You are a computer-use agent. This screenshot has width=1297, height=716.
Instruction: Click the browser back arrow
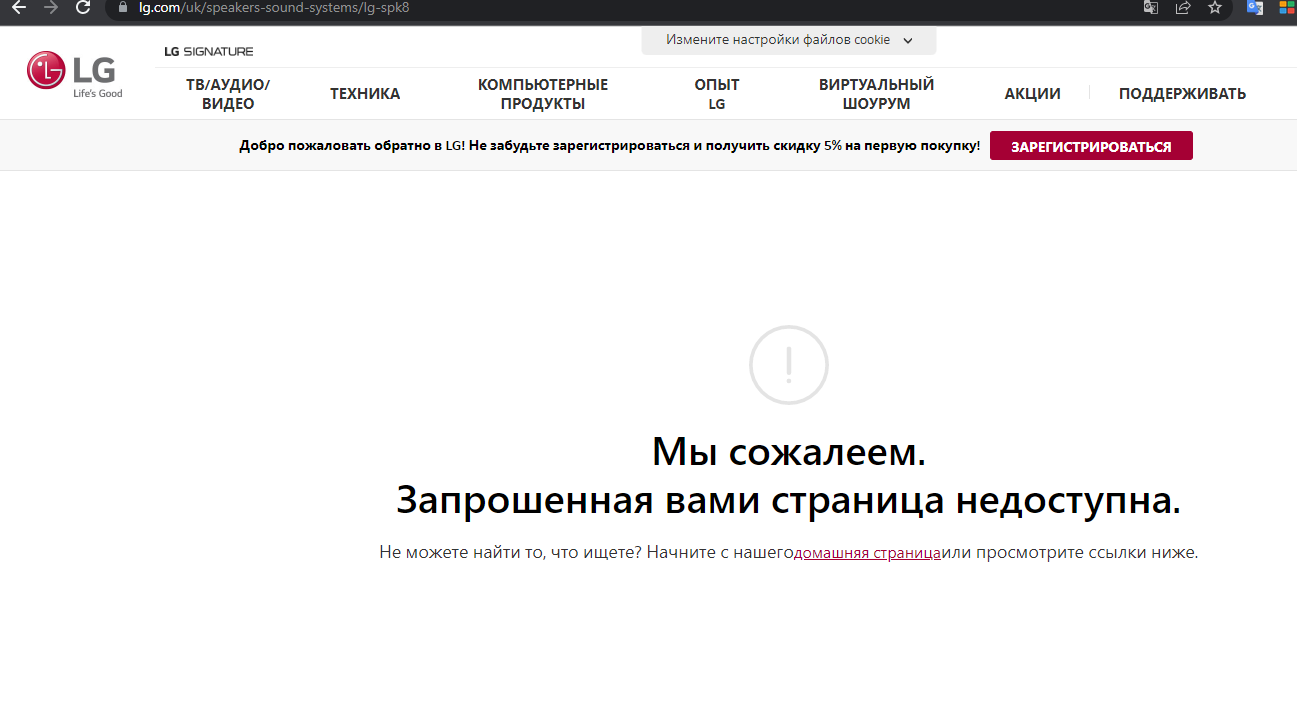[17, 7]
